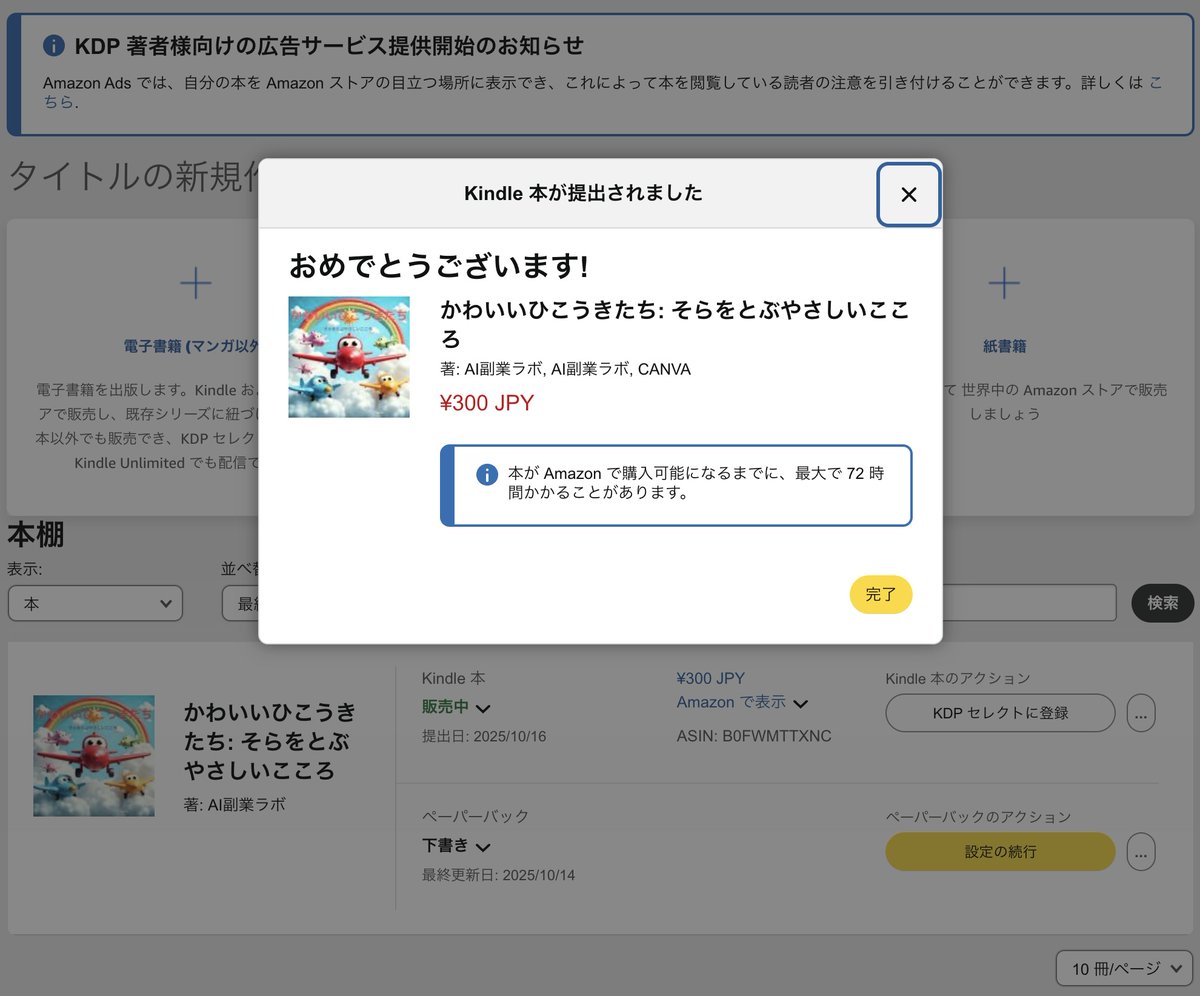The image size is (1200, 996).
Task: Open the 表示 filter dropdown showing 本
Action: pos(95,603)
